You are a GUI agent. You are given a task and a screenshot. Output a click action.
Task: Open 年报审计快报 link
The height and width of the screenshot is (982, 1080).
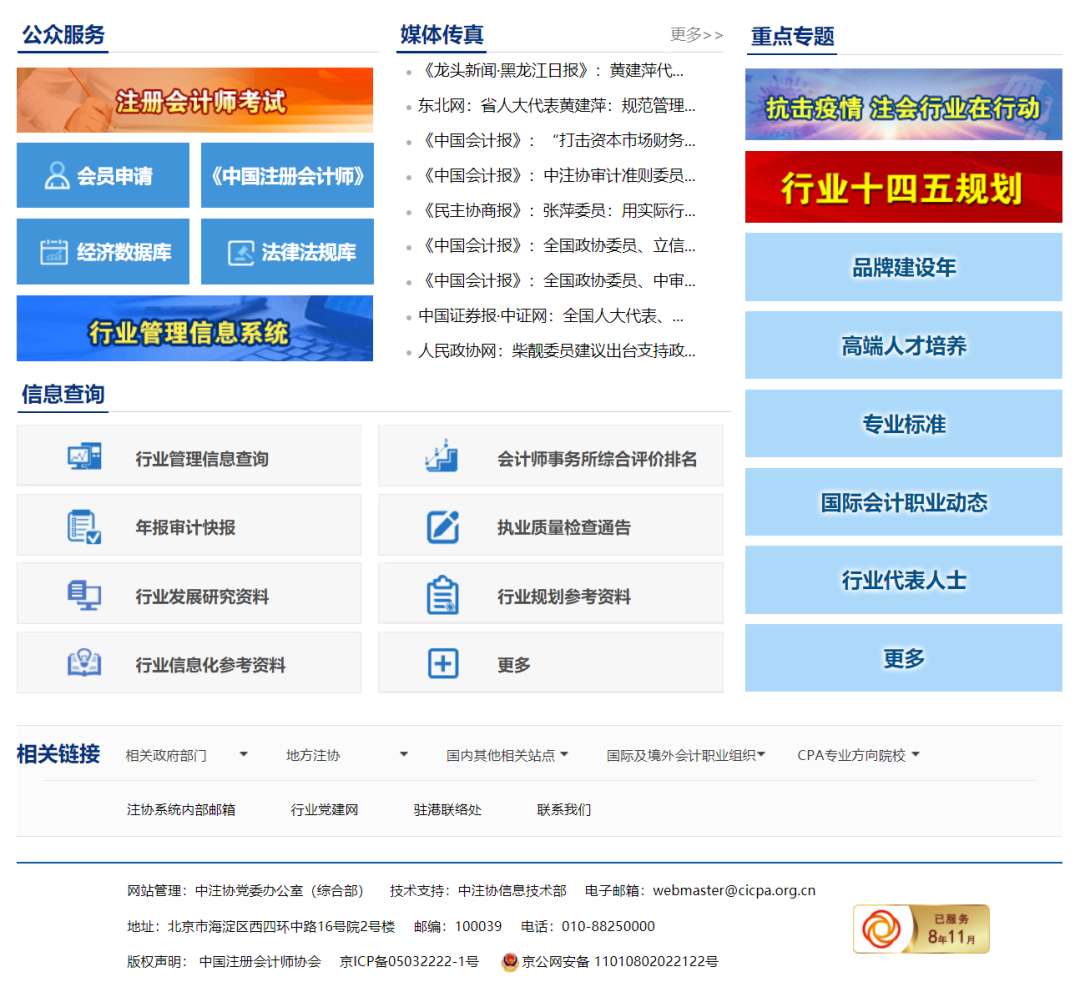tap(189, 525)
